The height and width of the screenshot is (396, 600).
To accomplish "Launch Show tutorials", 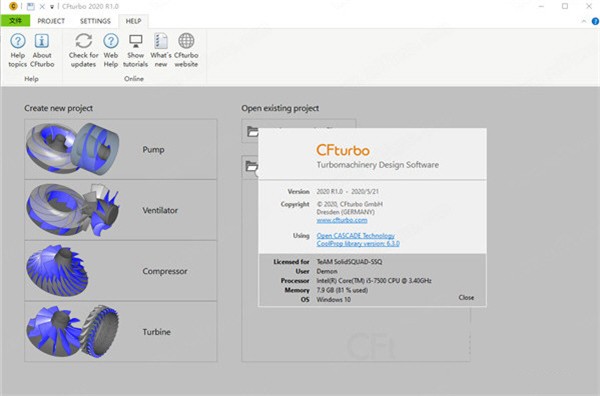I will point(135,51).
